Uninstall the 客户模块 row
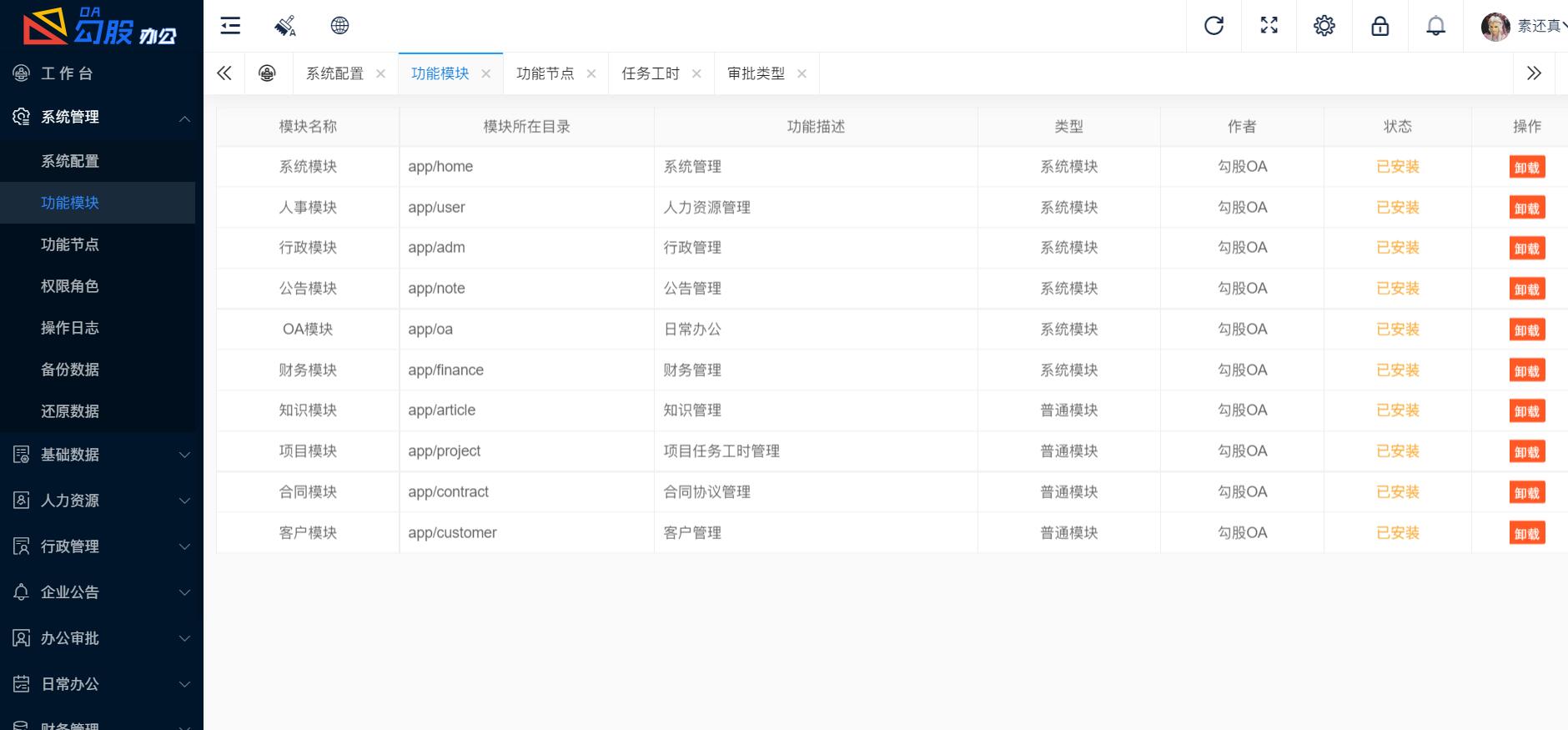Viewport: 1568px width, 730px height. pyautogui.click(x=1526, y=533)
